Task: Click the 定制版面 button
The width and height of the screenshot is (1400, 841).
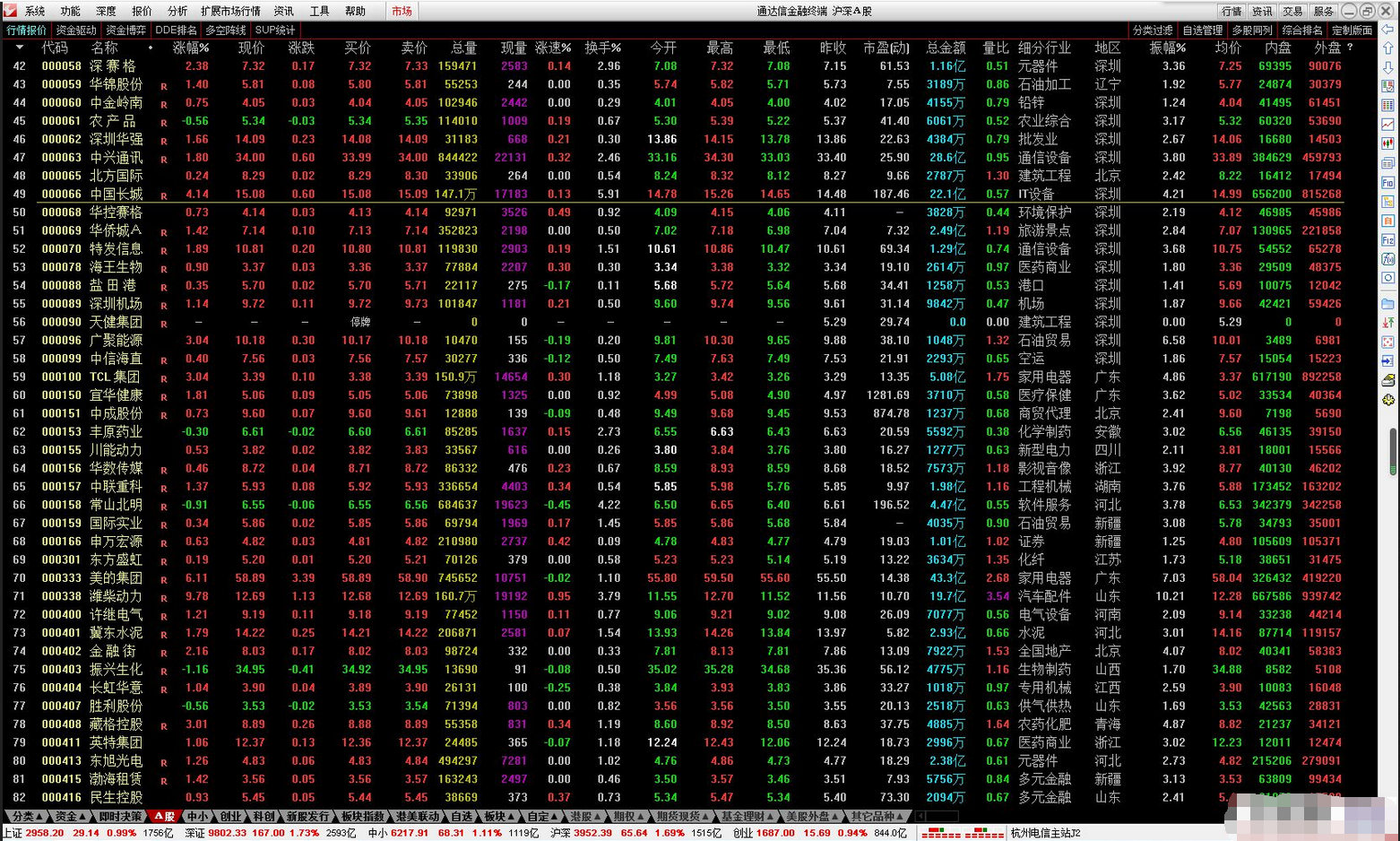Action: [x=1352, y=30]
